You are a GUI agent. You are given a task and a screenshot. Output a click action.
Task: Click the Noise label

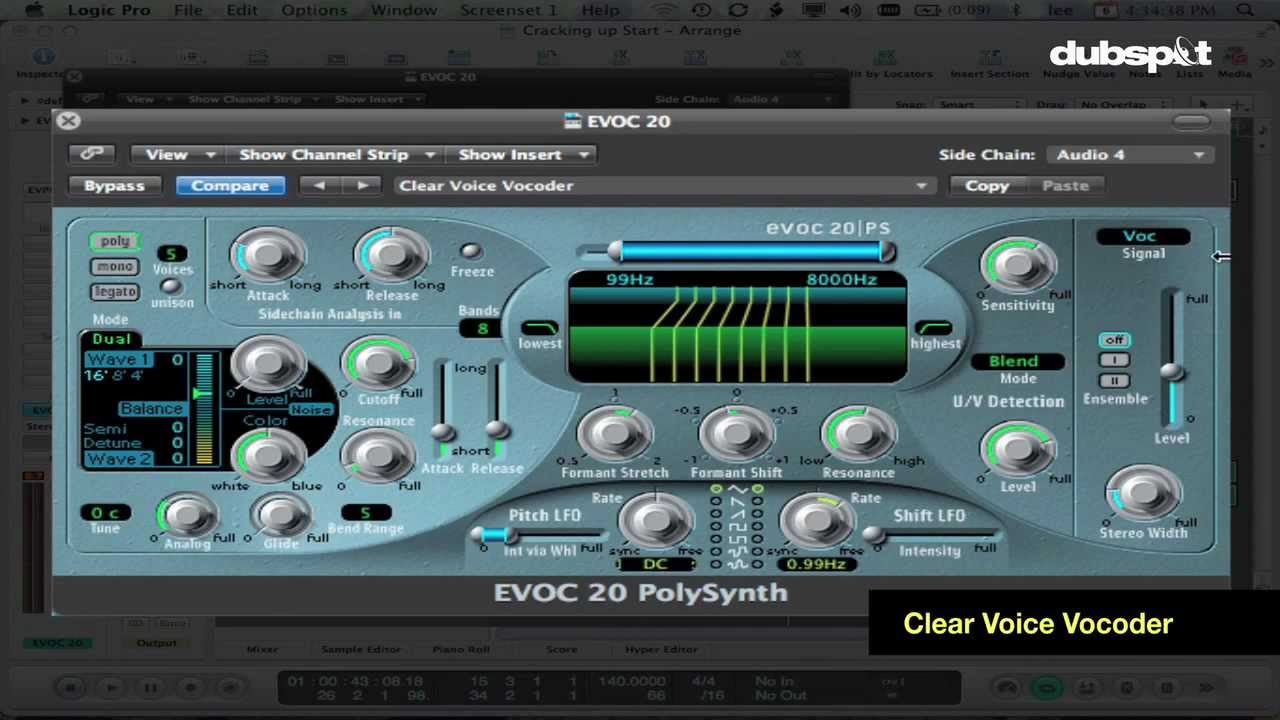pyautogui.click(x=311, y=410)
